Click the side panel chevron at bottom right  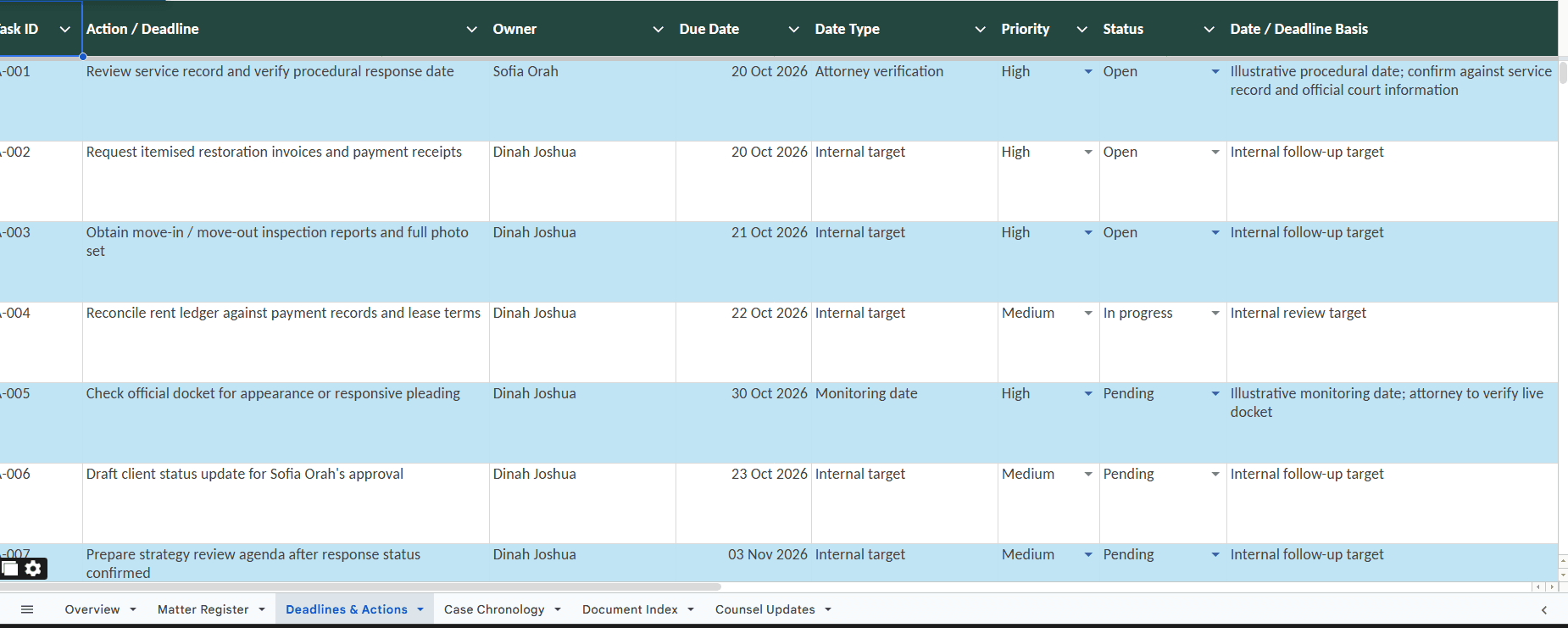pos(1544,610)
